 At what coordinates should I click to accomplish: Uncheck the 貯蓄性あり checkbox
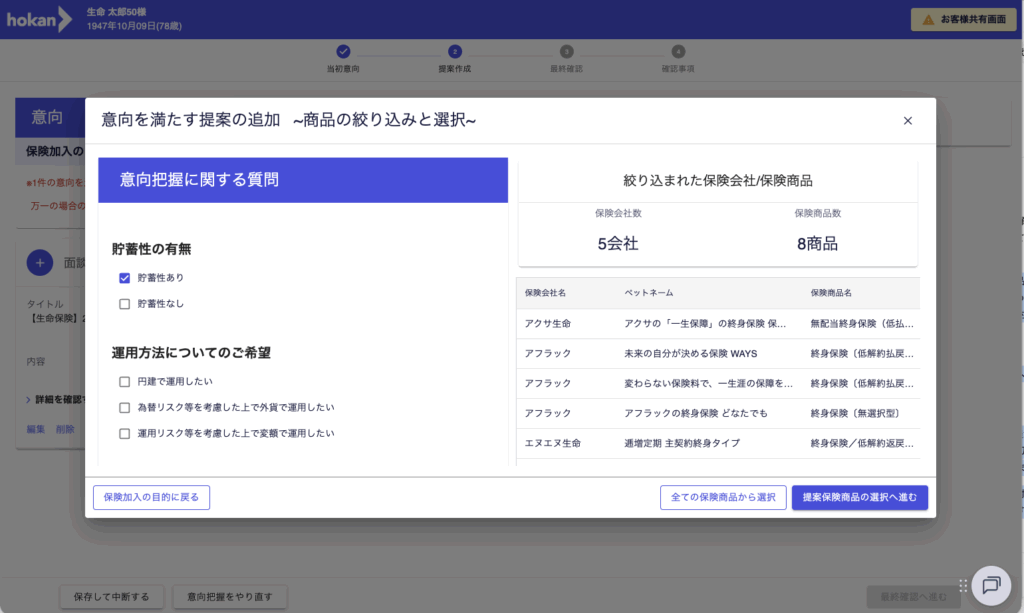click(x=125, y=278)
